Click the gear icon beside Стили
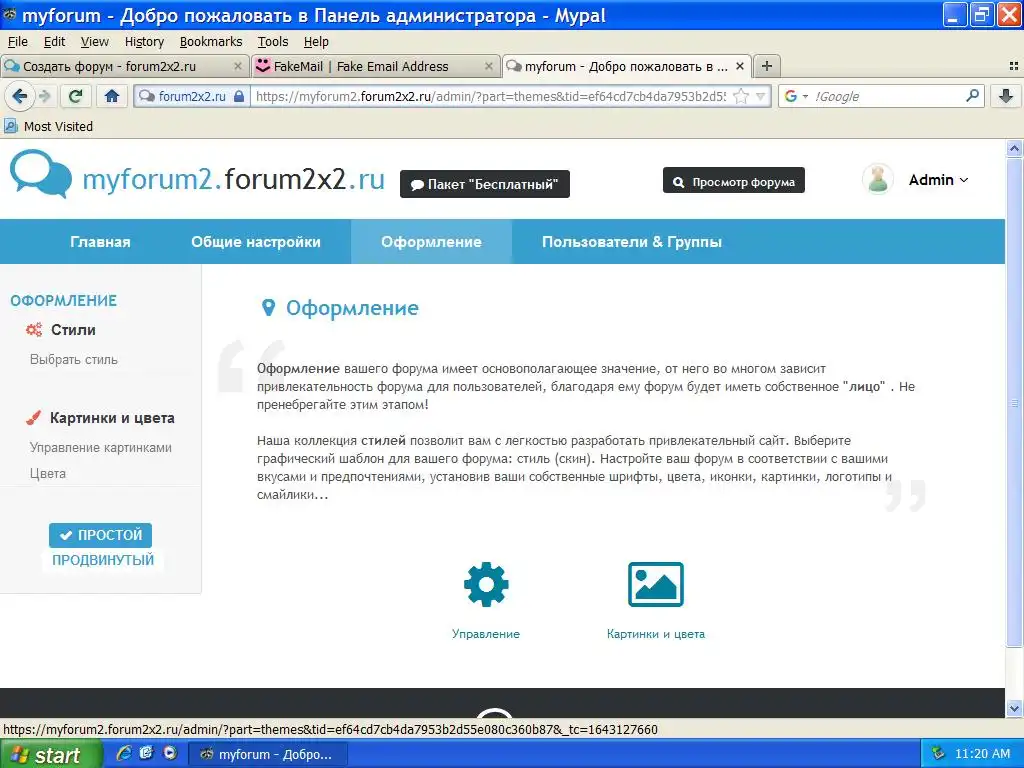1024x768 pixels. click(34, 330)
